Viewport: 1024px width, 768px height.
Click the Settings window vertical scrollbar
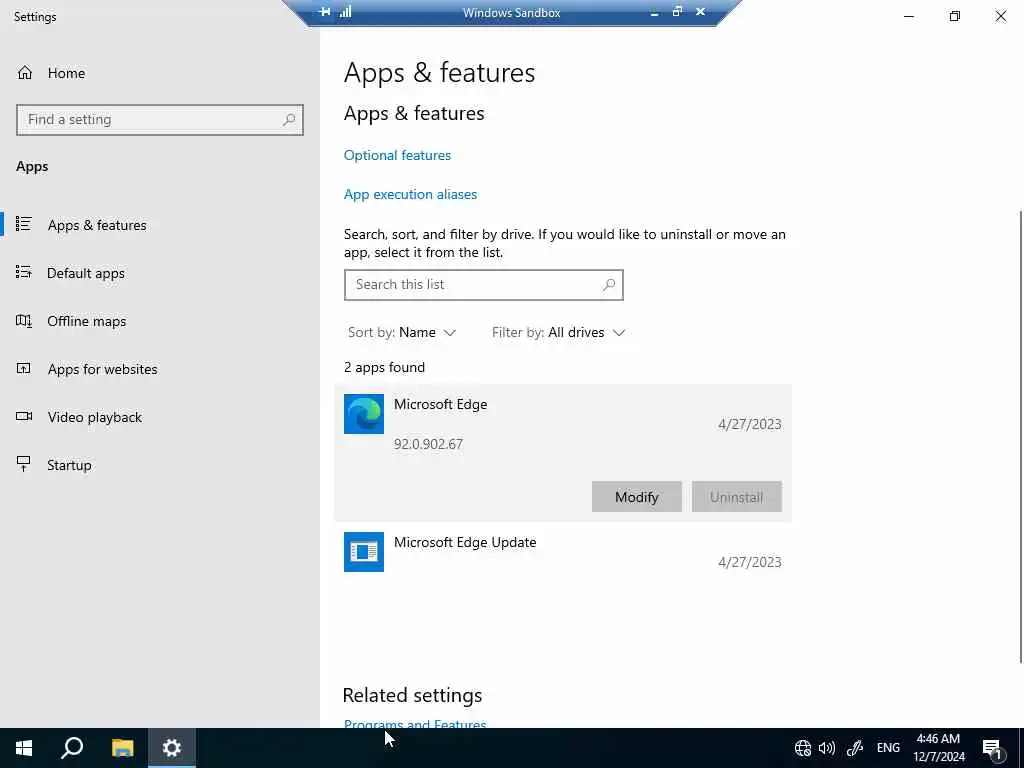(1020, 436)
